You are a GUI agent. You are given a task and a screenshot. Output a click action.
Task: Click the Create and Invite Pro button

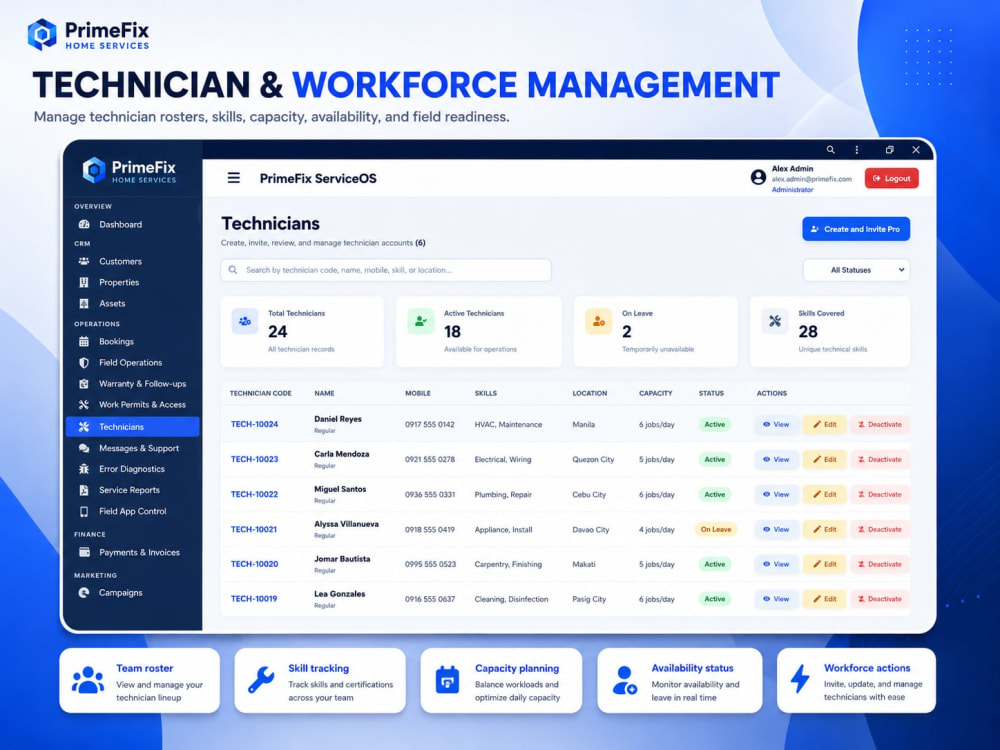(856, 229)
